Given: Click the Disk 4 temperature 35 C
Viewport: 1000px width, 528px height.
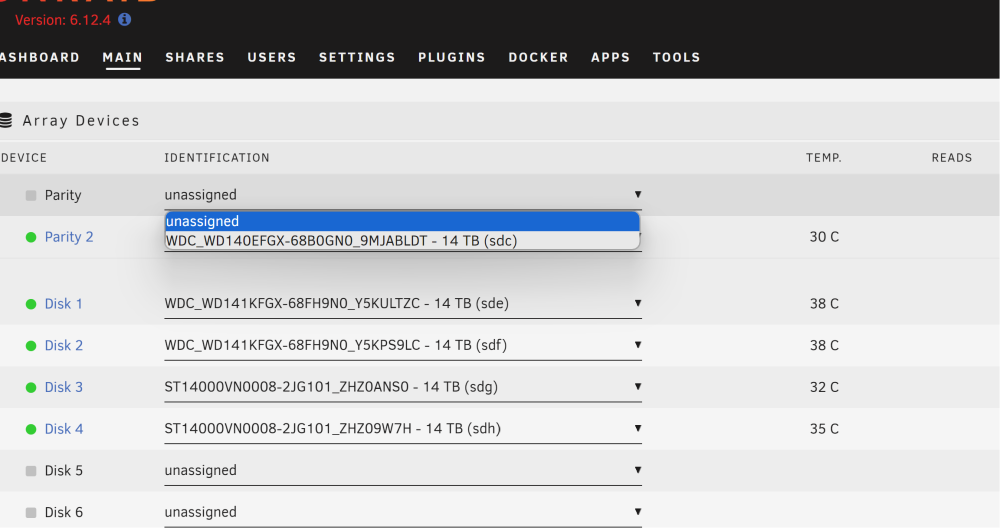Looking at the screenshot, I should click(824, 429).
